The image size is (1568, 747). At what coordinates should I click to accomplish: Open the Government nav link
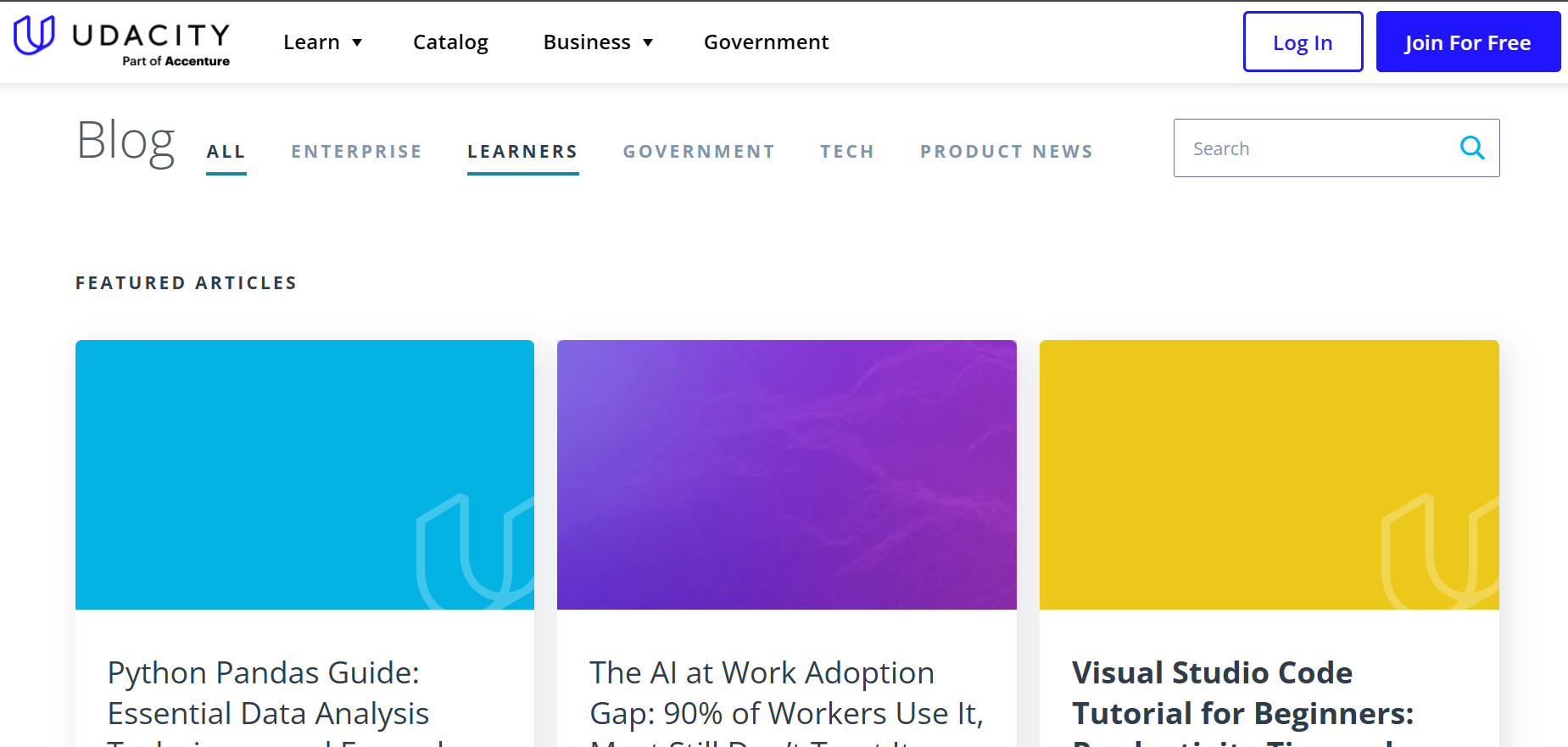(766, 42)
